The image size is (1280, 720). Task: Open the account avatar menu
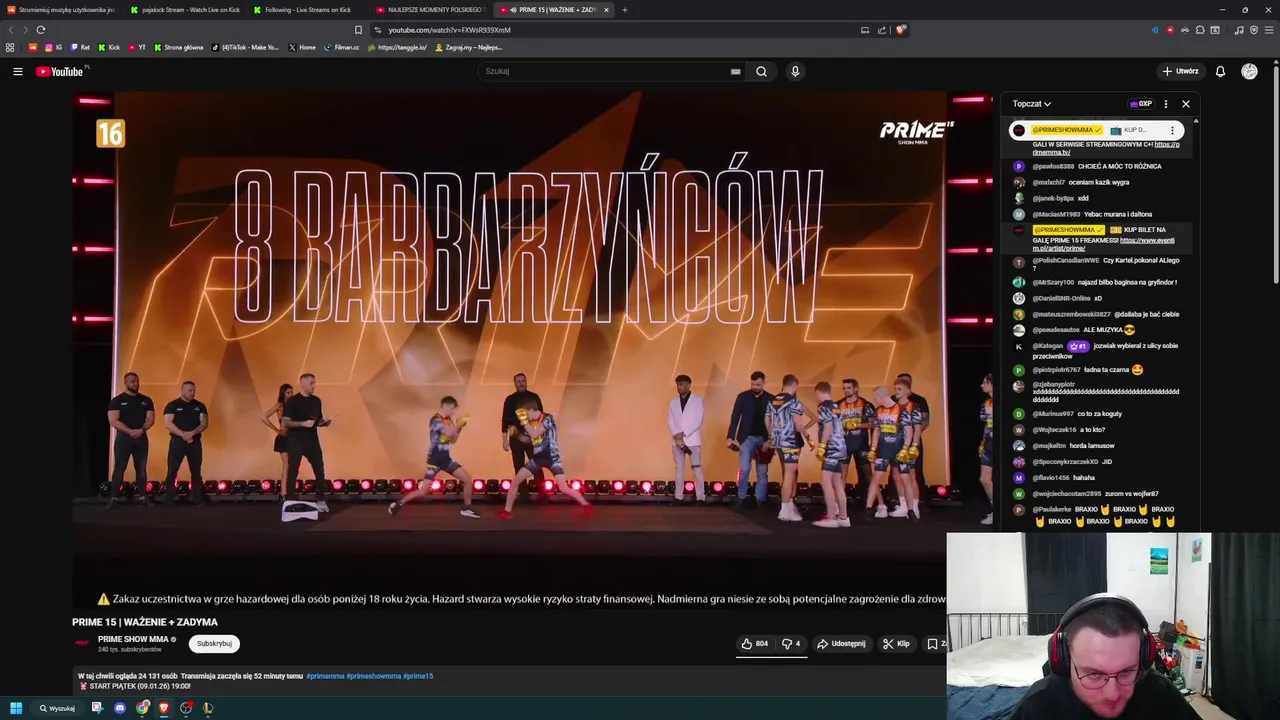tap(1249, 71)
